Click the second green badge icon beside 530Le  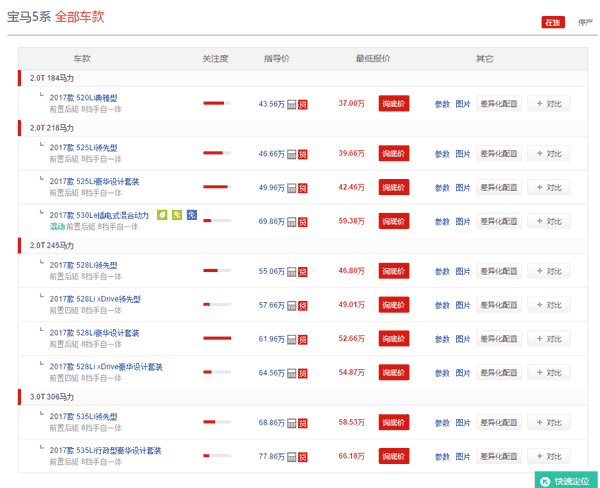tap(177, 215)
